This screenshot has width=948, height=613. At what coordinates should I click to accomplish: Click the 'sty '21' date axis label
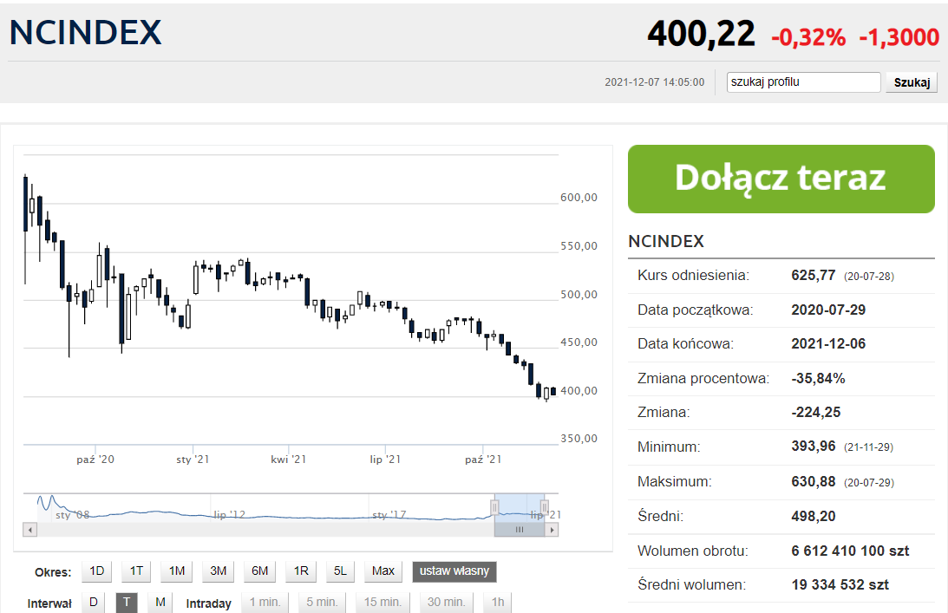point(192,459)
